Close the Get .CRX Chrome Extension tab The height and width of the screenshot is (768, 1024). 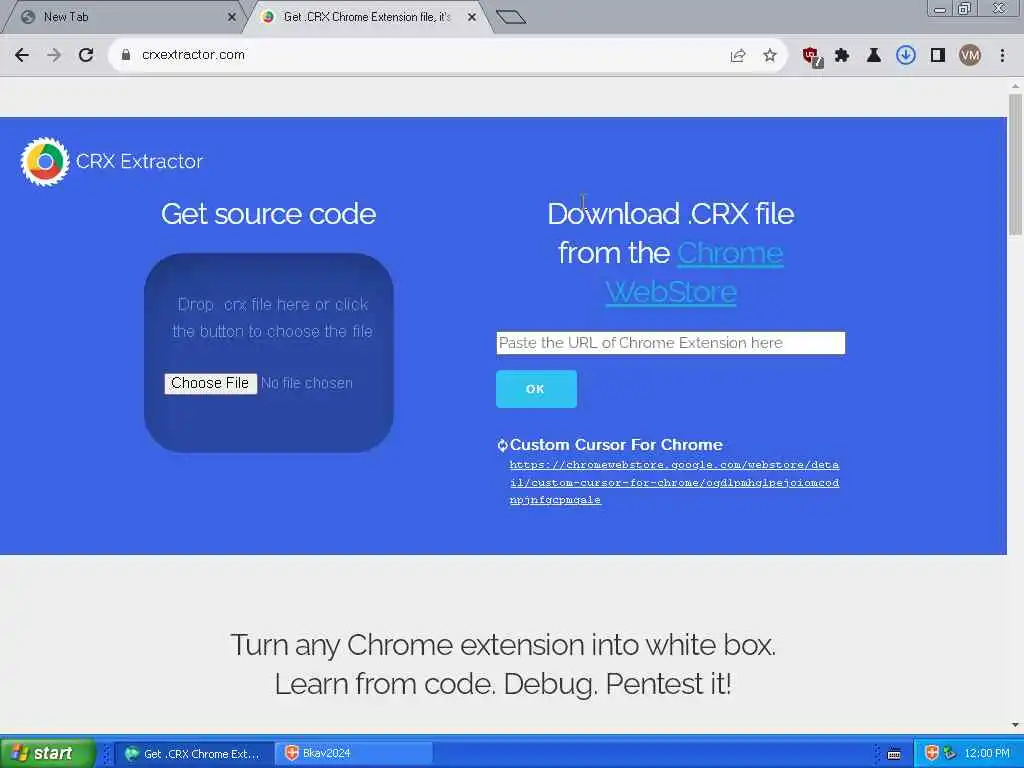click(472, 18)
